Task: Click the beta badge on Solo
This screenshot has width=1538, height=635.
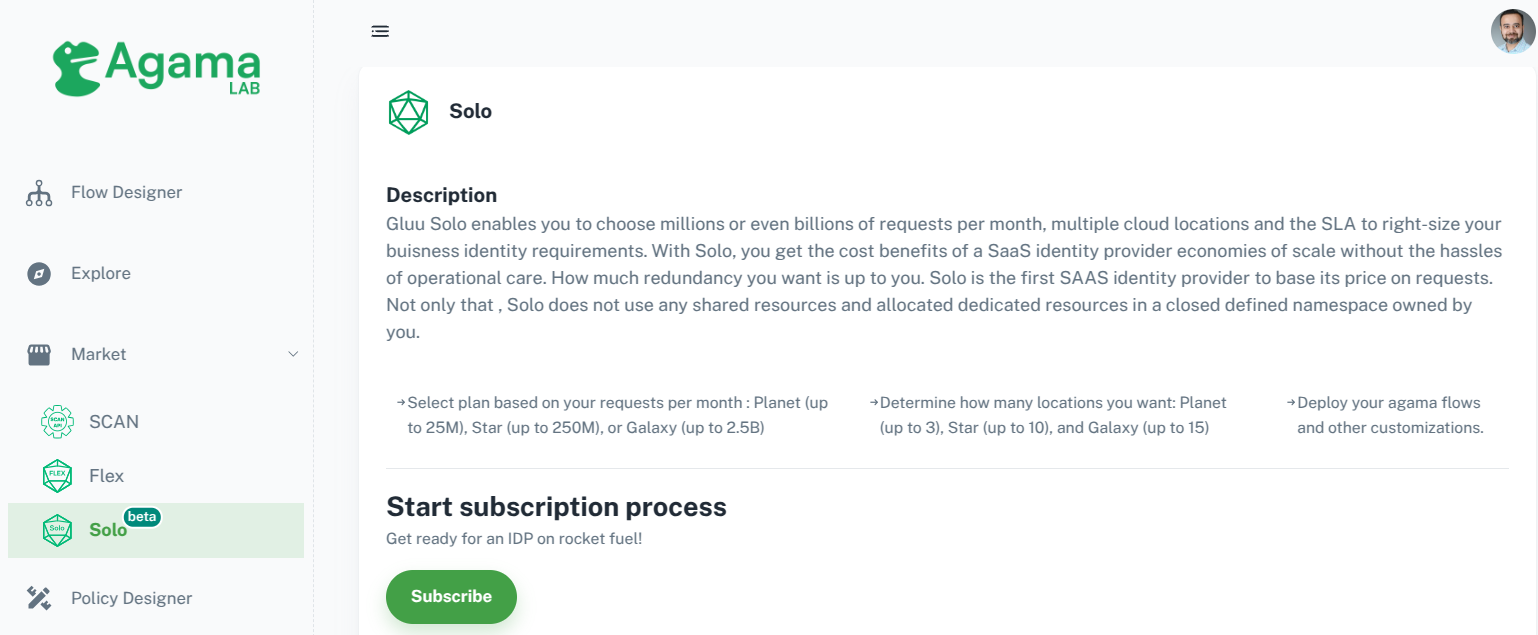Action: click(142, 517)
